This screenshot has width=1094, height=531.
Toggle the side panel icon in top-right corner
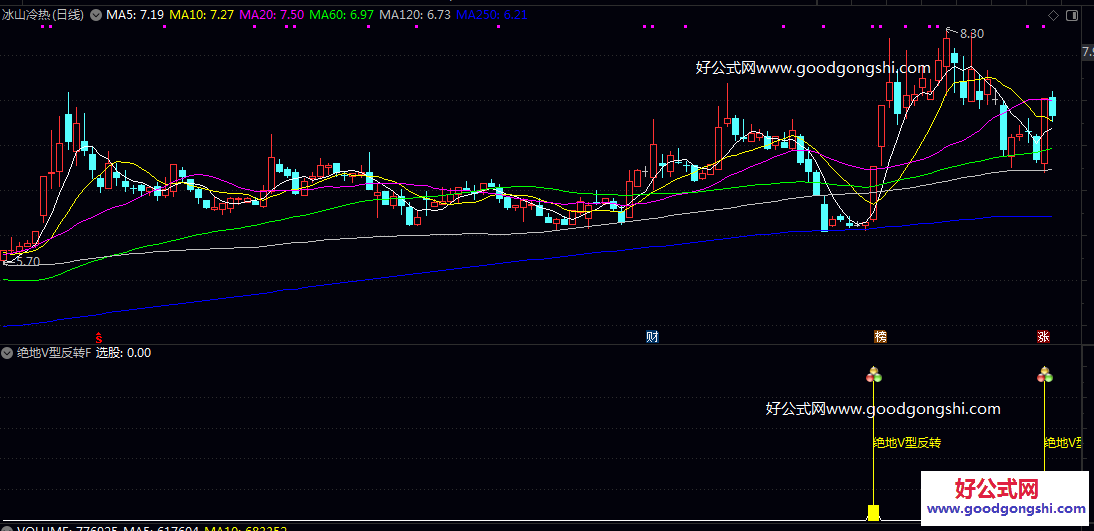(x=1072, y=15)
